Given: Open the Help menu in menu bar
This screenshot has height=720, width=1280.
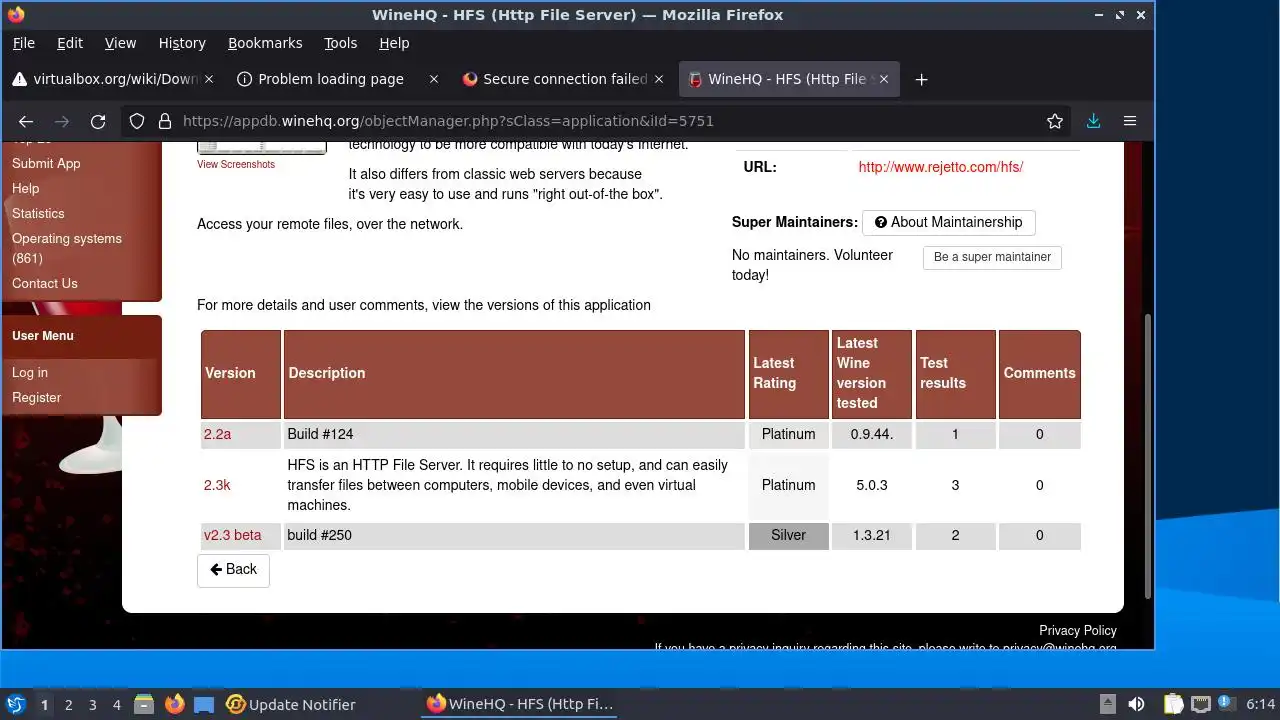Looking at the screenshot, I should click(394, 43).
